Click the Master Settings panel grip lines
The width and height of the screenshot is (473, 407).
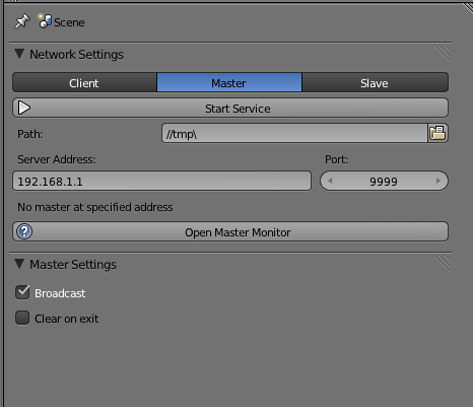[x=443, y=264]
